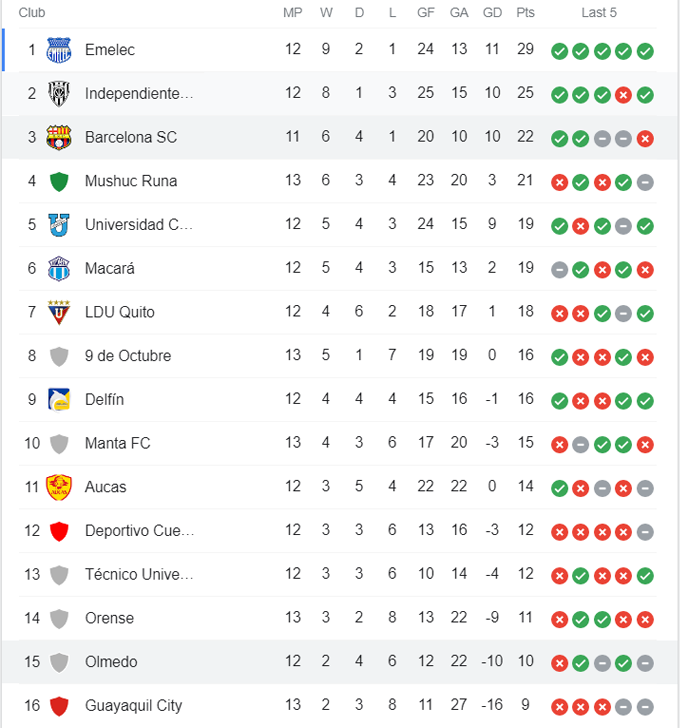Select the Orense team name
Viewport: 680px width, 728px height.
tap(109, 618)
